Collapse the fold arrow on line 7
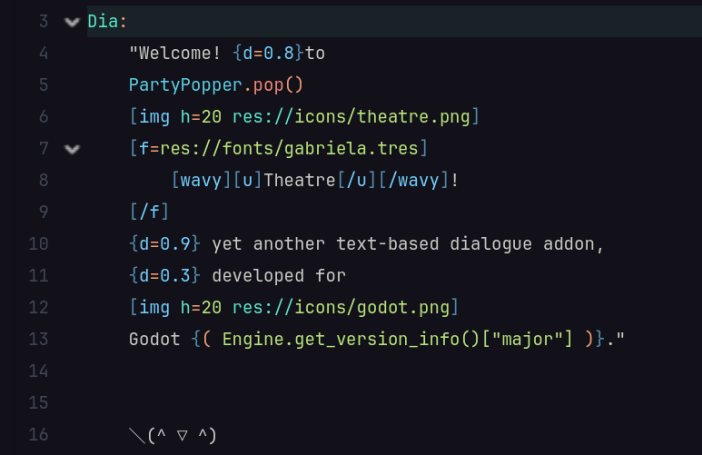Image resolution: width=702 pixels, height=455 pixels. pos(72,149)
